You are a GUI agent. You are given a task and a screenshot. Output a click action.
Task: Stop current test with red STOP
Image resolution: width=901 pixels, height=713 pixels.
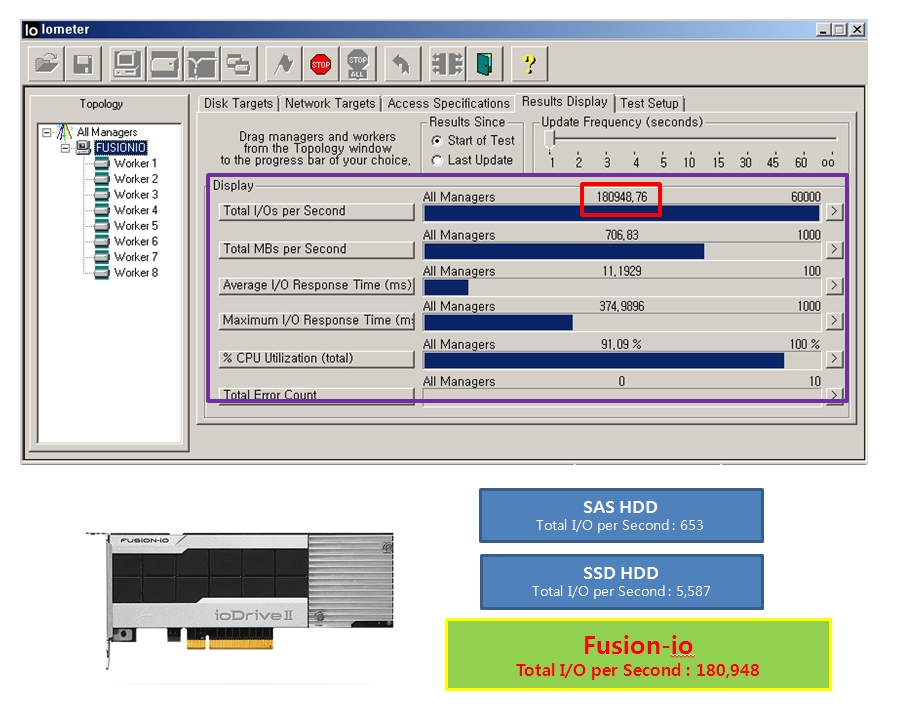[321, 64]
